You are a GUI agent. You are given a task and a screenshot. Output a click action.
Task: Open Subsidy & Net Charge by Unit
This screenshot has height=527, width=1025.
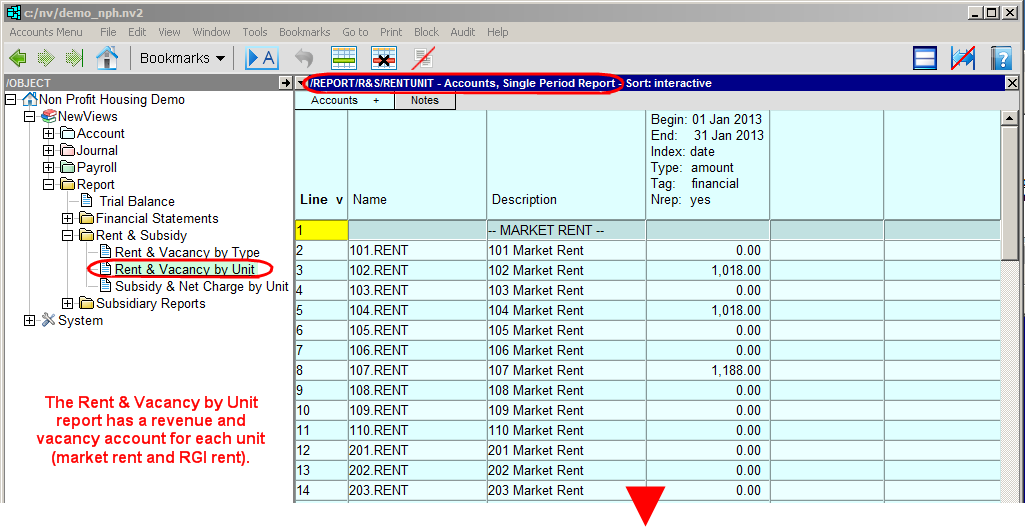tap(201, 287)
